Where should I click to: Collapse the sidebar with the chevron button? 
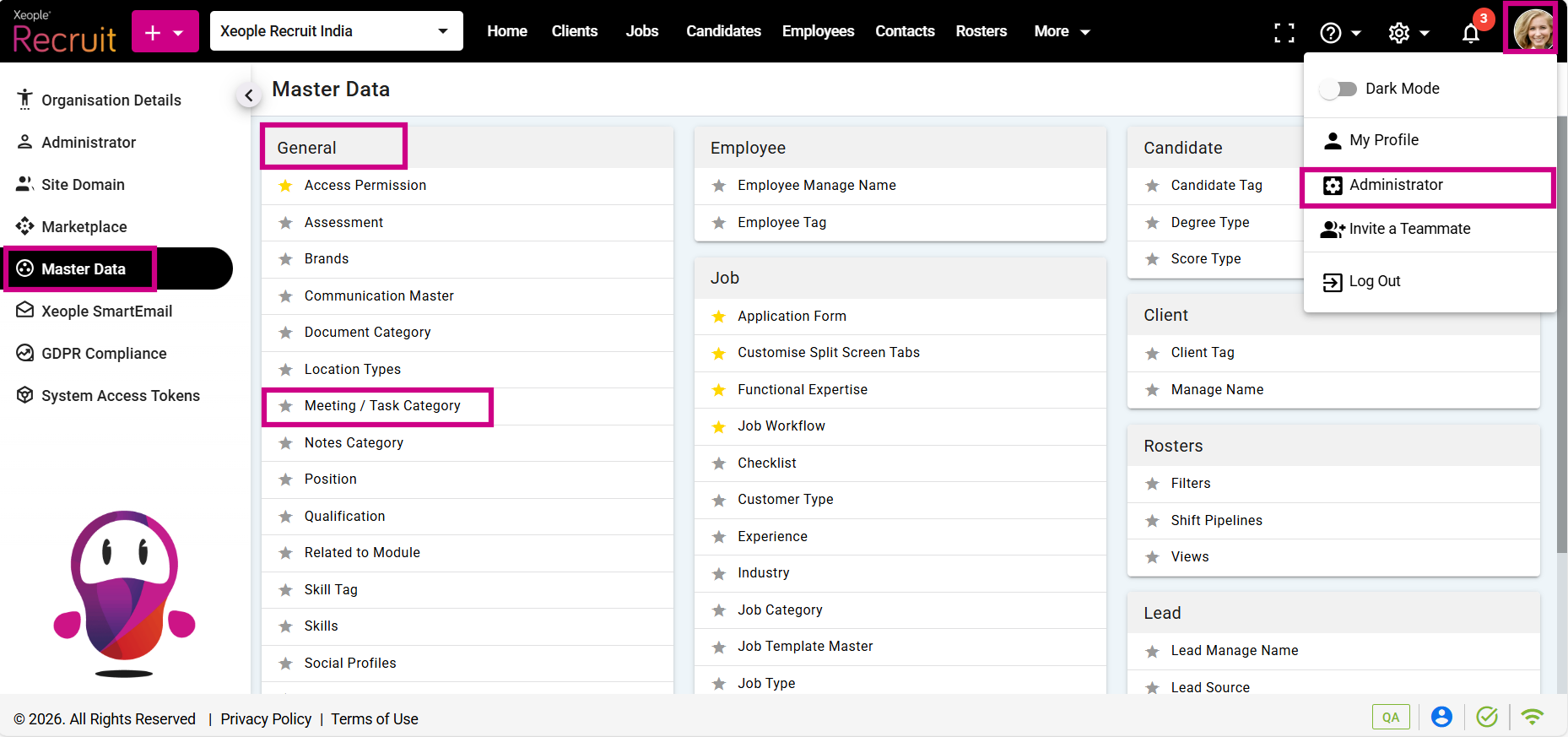[248, 95]
